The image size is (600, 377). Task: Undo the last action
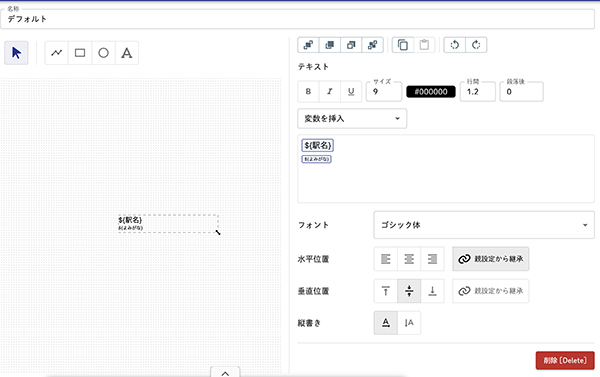pyautogui.click(x=455, y=45)
